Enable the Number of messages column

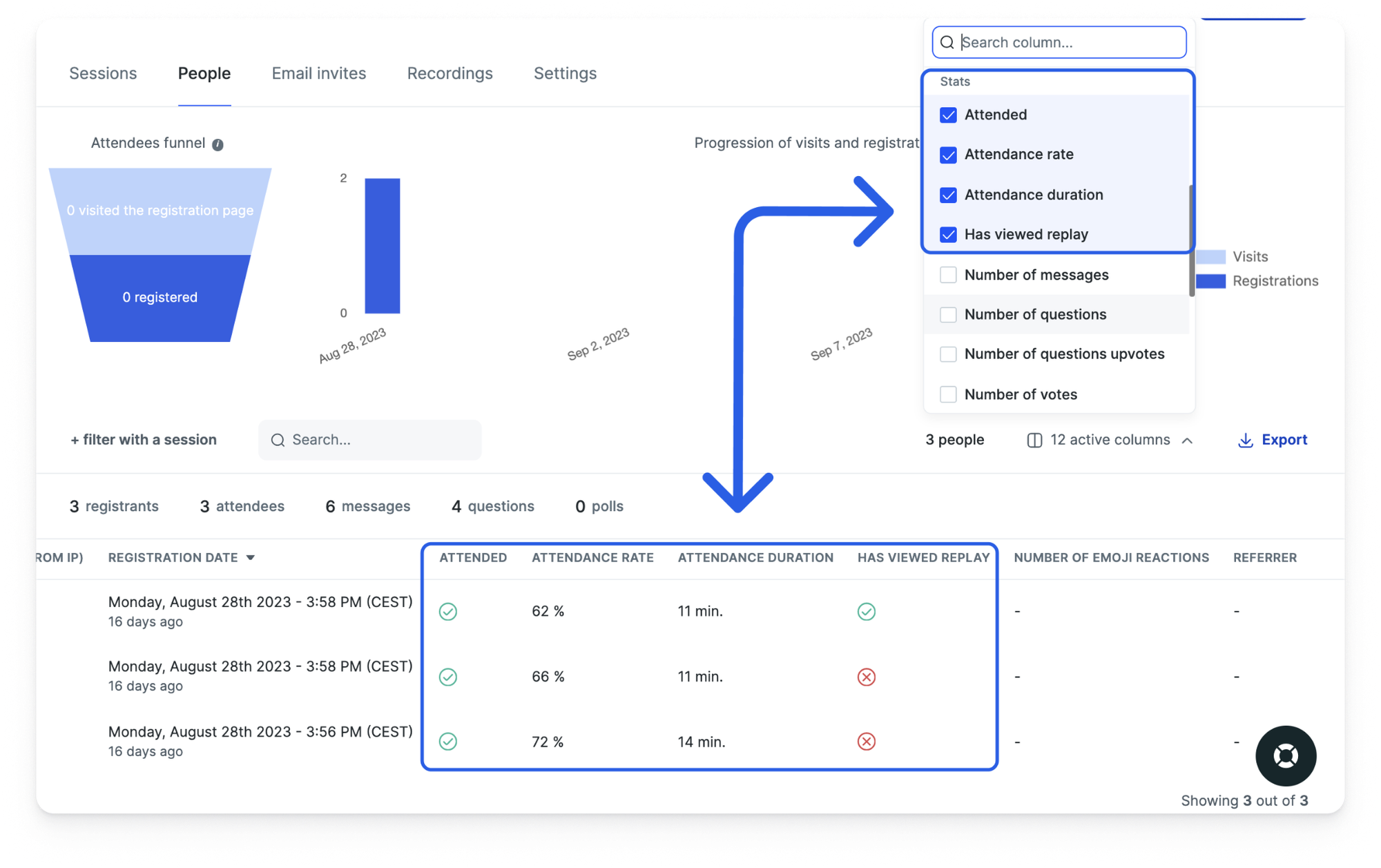(948, 274)
